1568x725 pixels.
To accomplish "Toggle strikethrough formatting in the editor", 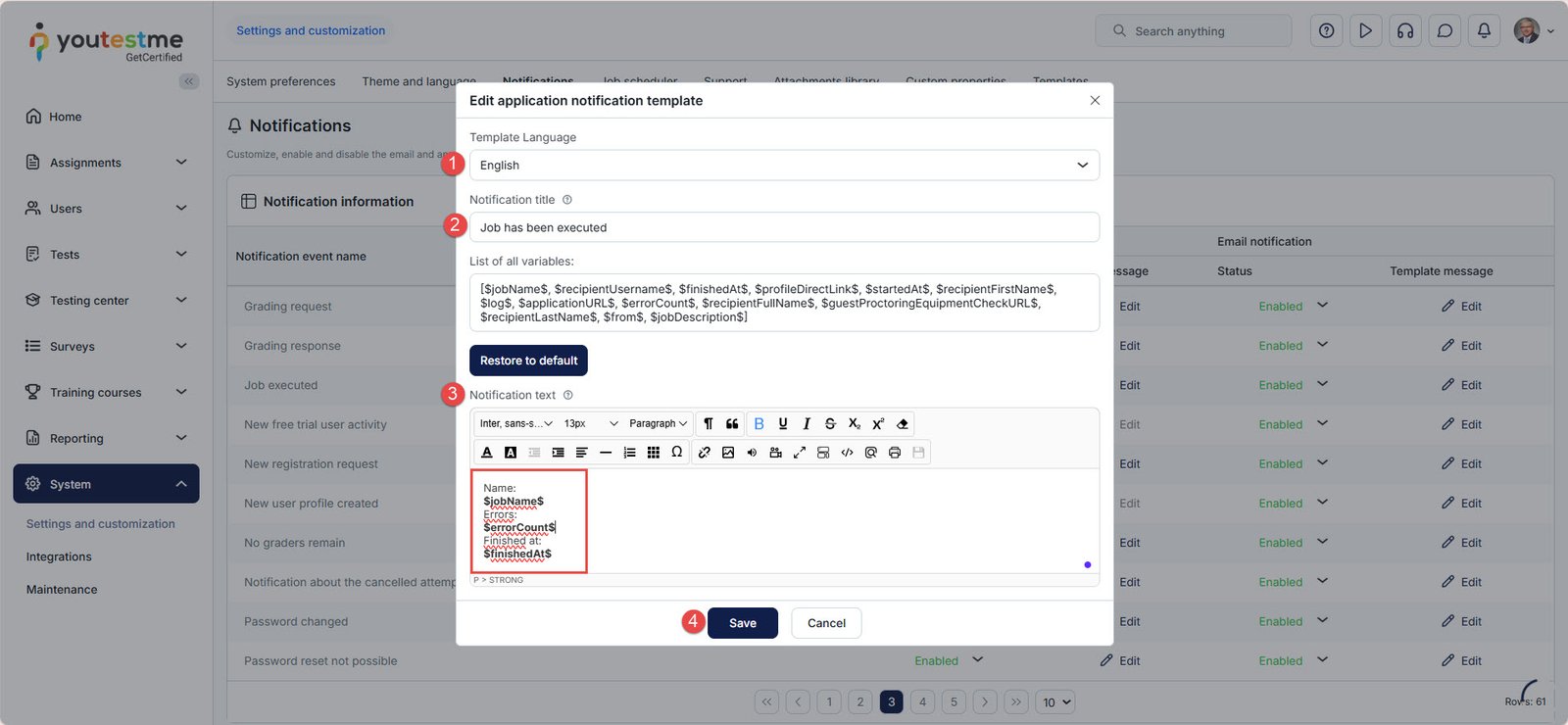I will coord(830,424).
